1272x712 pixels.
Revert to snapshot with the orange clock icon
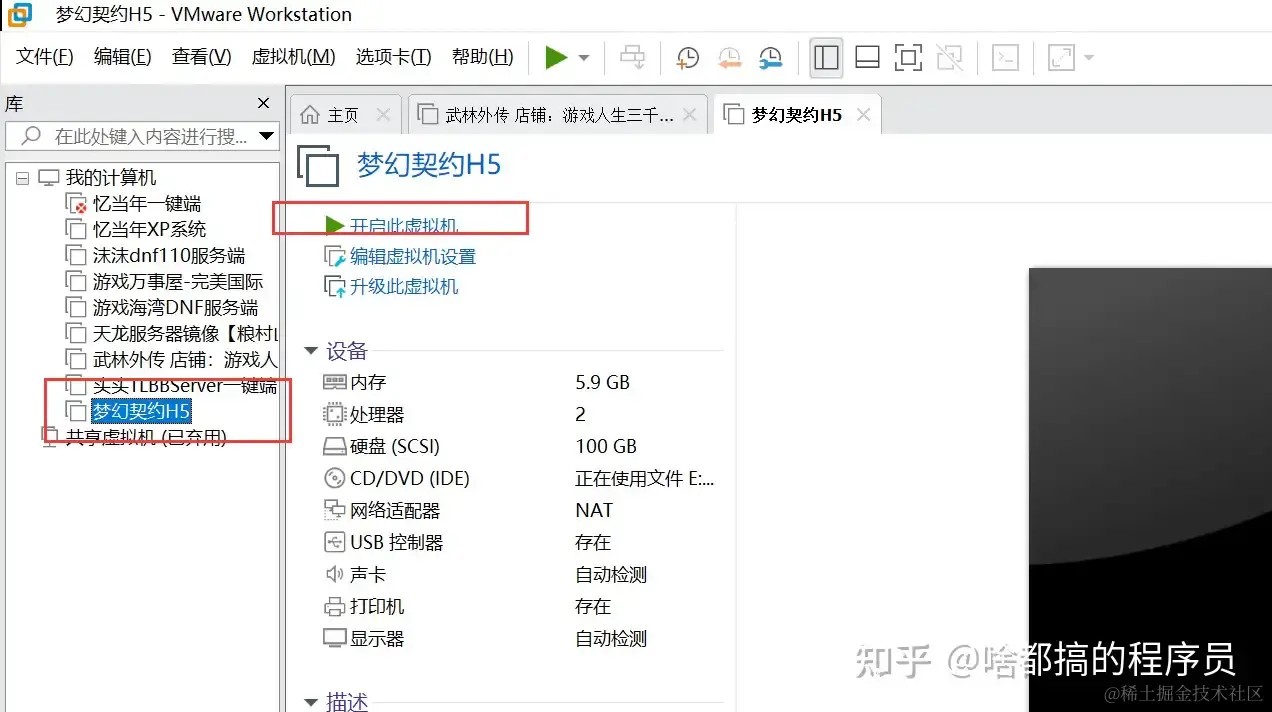point(729,58)
